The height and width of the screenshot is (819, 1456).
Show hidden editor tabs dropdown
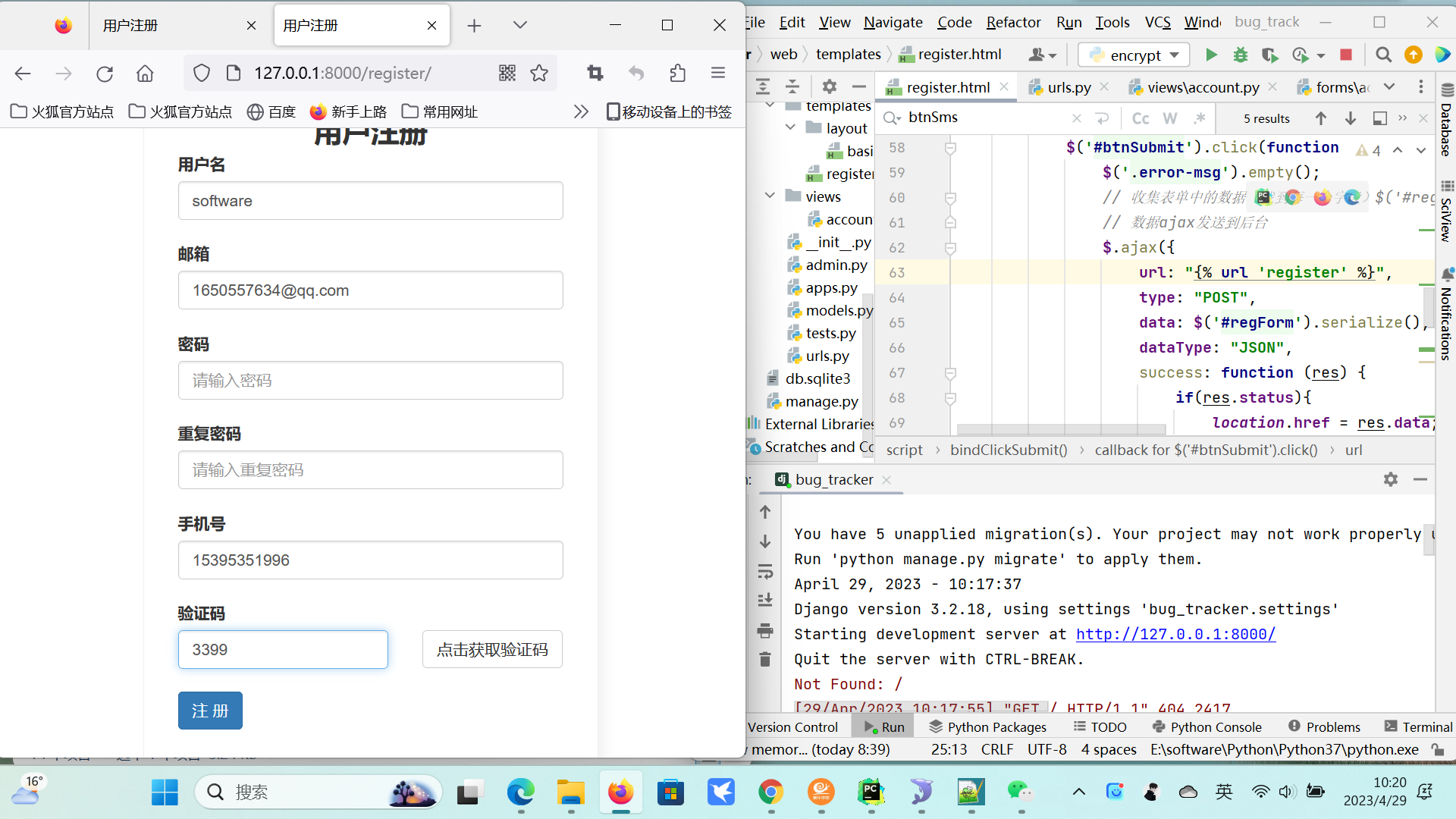pyautogui.click(x=1389, y=86)
